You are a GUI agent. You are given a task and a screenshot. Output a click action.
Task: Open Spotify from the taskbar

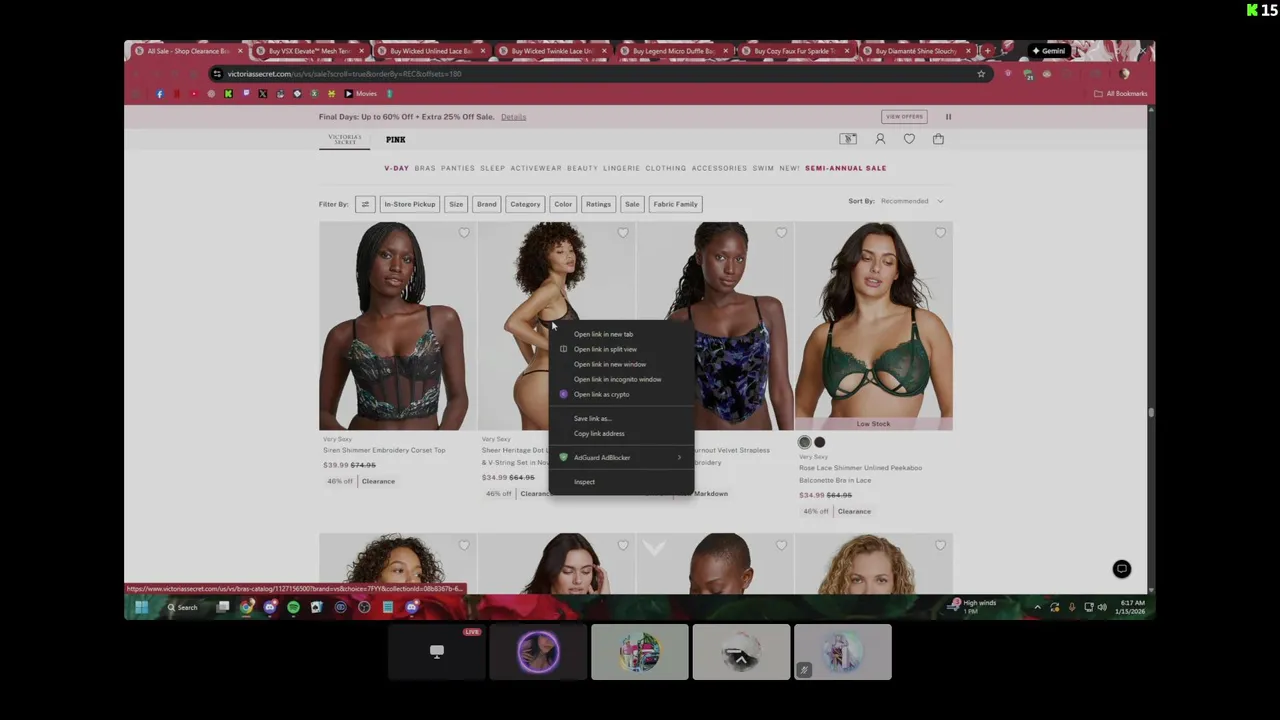click(293, 607)
